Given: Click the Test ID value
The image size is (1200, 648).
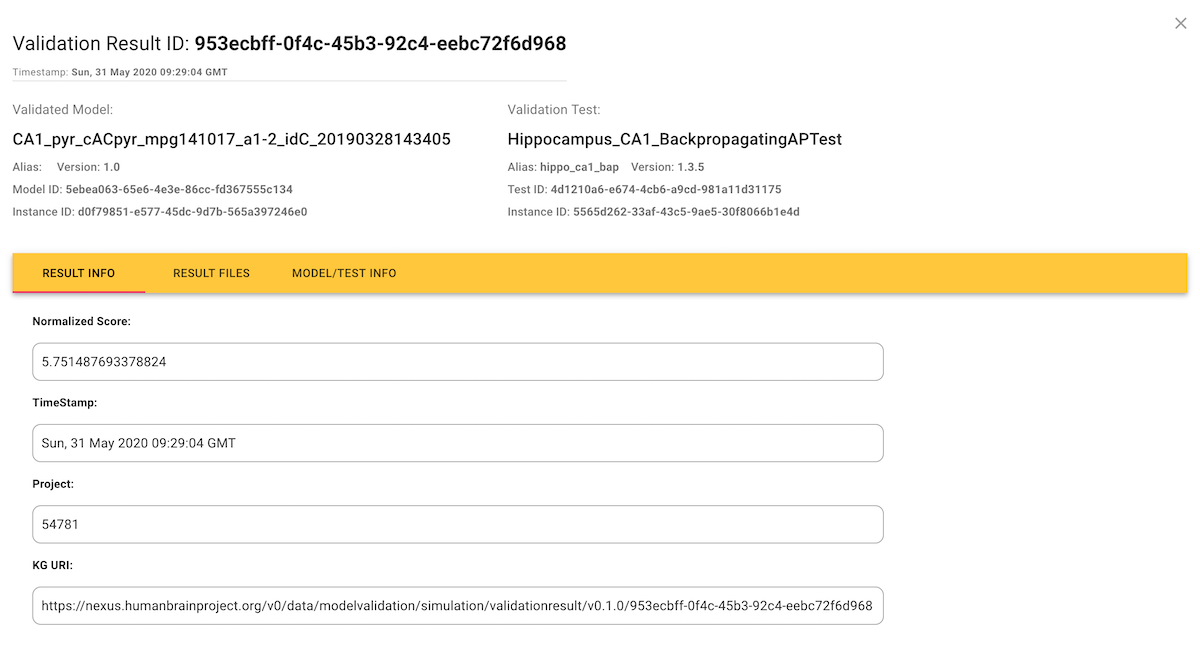Looking at the screenshot, I should point(666,189).
